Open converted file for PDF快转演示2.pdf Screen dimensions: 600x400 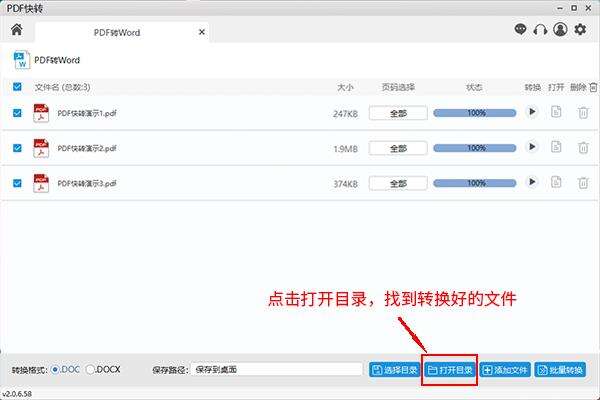pos(556,147)
